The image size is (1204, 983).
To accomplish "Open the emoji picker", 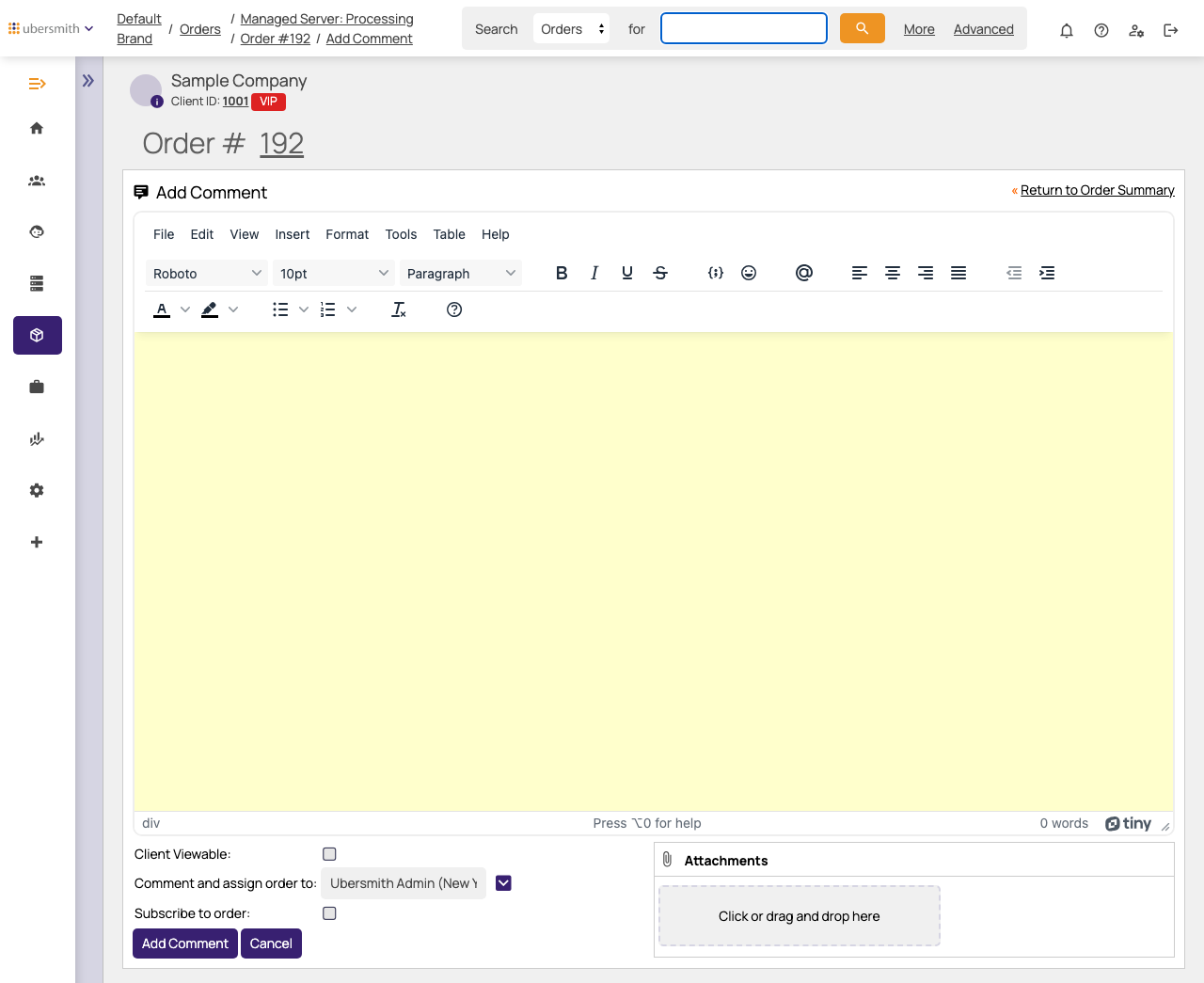I will coord(749,273).
